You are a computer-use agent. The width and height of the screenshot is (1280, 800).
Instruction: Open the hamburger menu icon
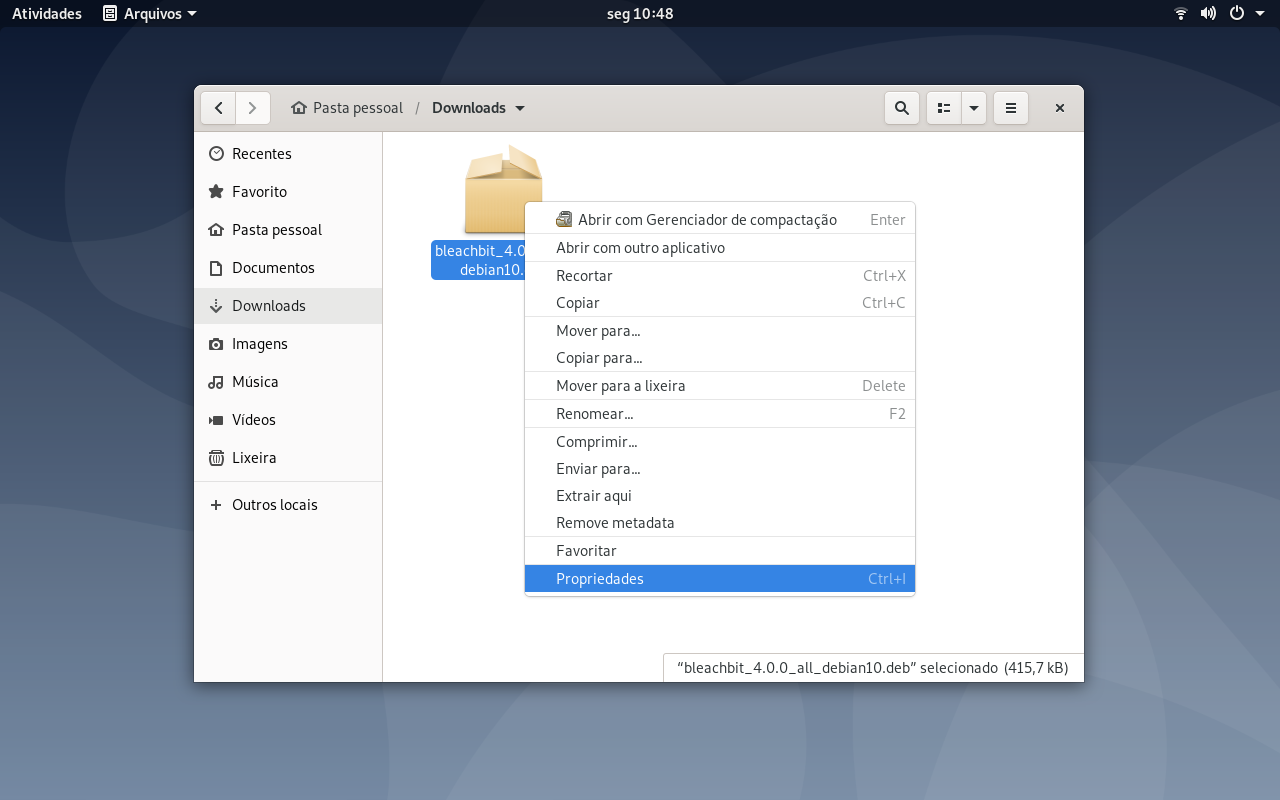1011,108
